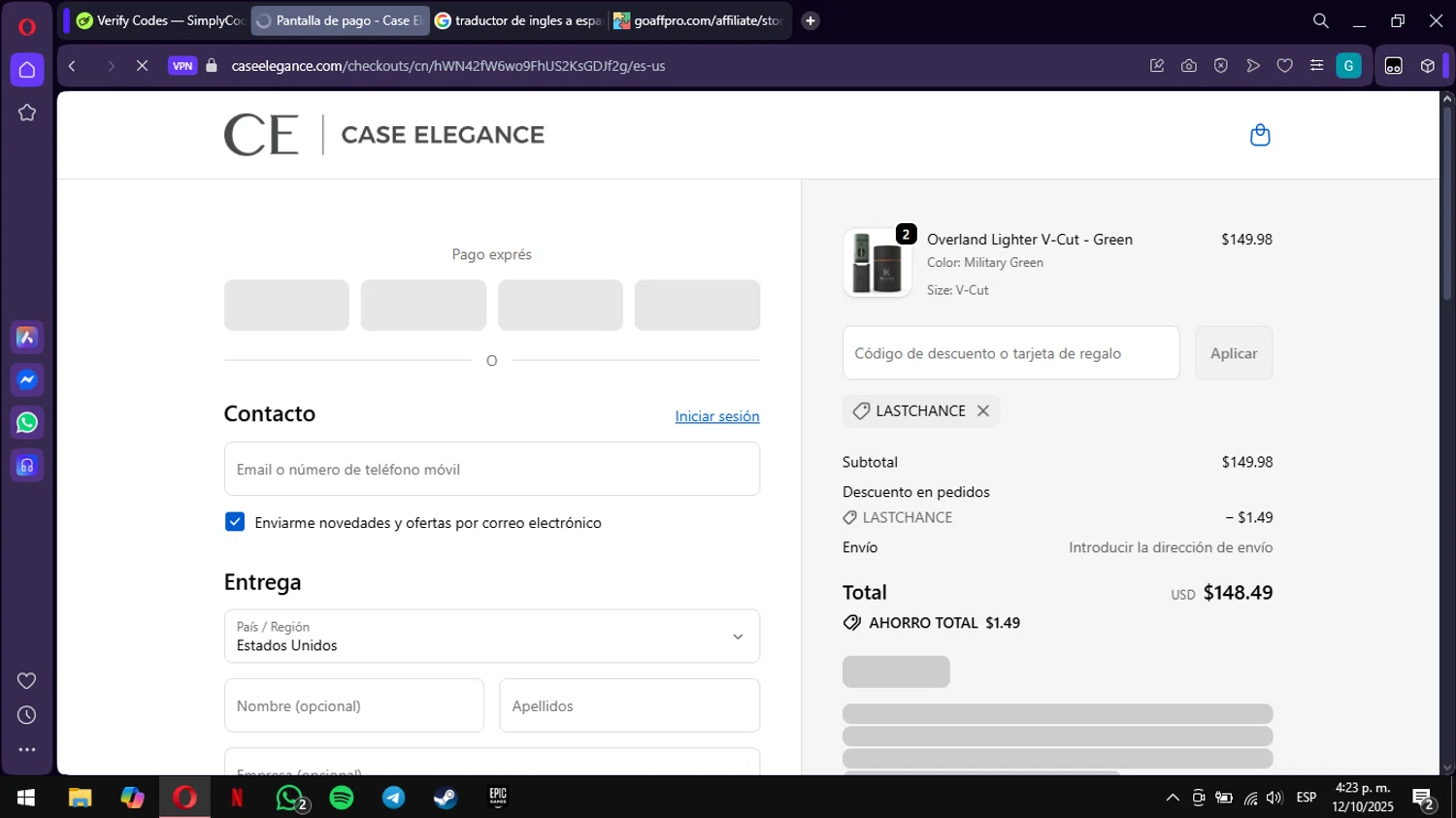Screen dimensions: 1456x818
Task: Open History clock in the sidebar
Action: point(27,715)
